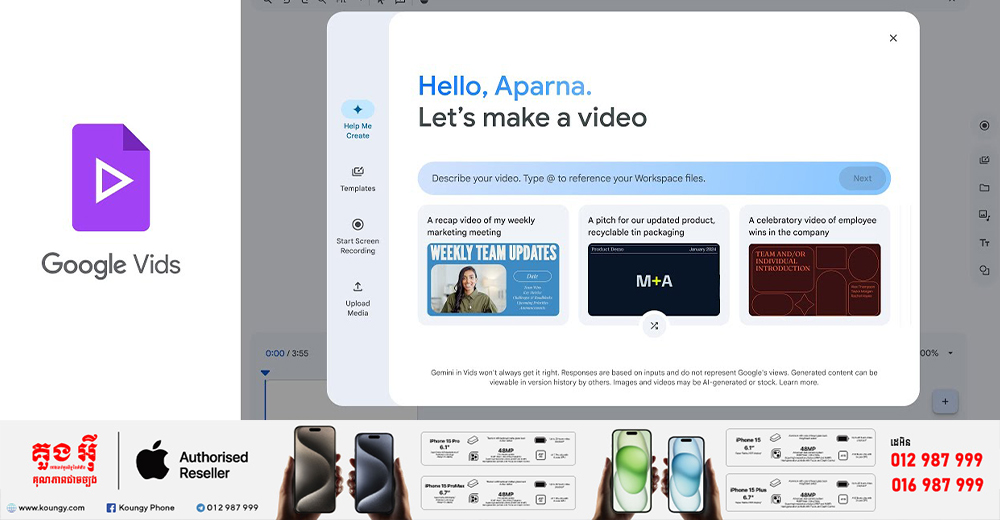Open the Learn more link
Screen dimensions: 1000x520
point(799,382)
